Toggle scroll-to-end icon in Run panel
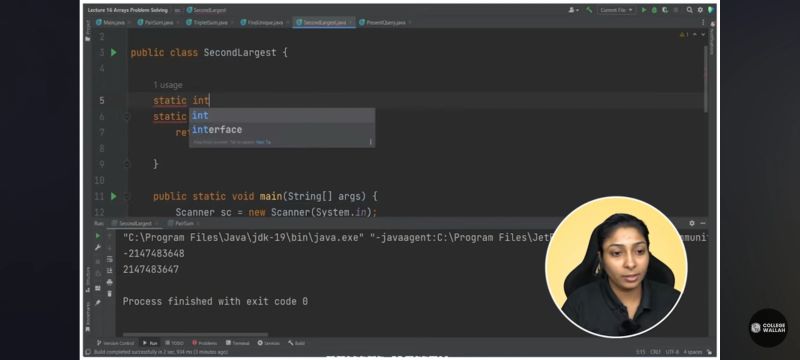Viewport: 800px width, 360px height. pyautogui.click(x=110, y=270)
